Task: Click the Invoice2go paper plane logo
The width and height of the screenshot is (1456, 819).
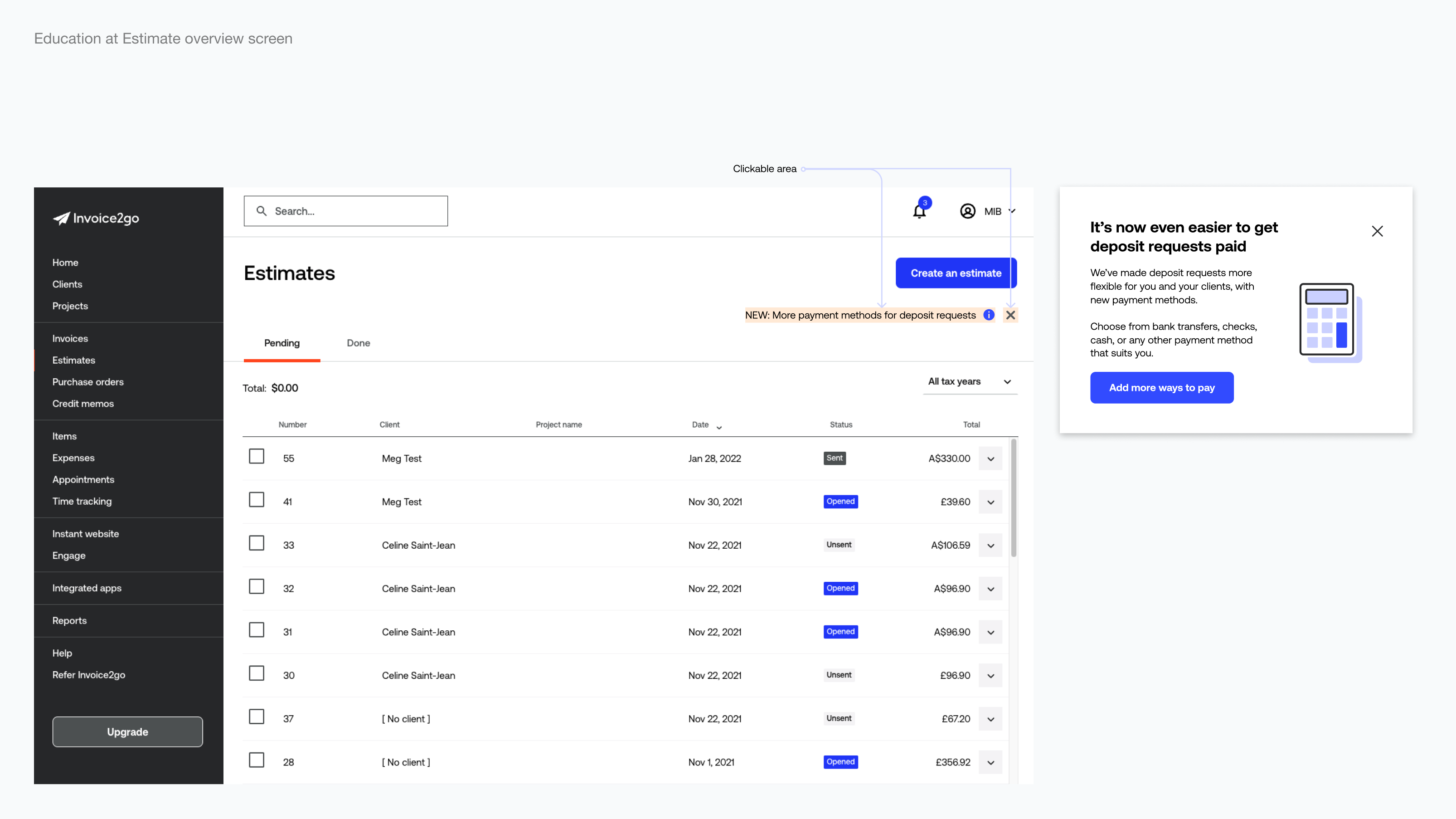Action: (62, 218)
